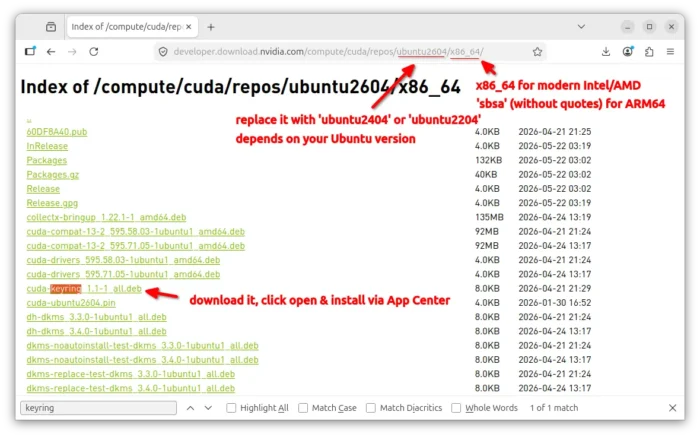Open the Packages file link
This screenshot has height=437, width=700.
tap(46, 160)
